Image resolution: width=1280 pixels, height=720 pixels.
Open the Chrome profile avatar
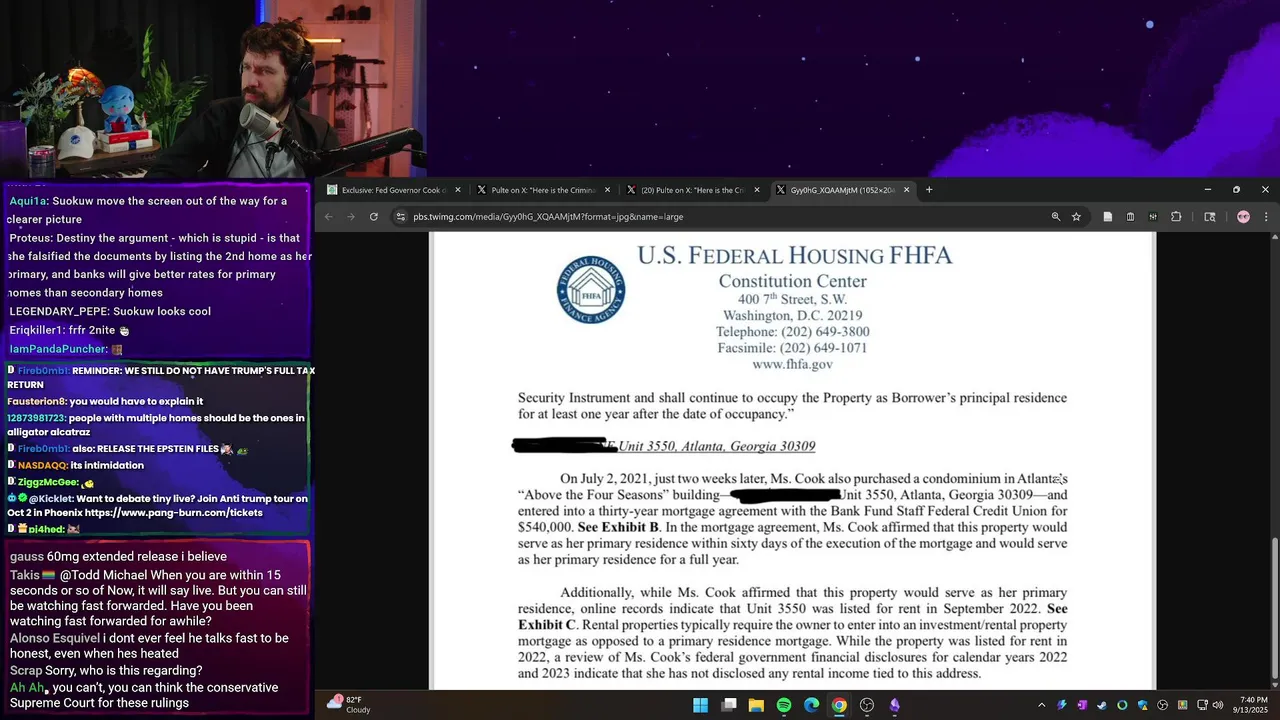[x=1243, y=217]
